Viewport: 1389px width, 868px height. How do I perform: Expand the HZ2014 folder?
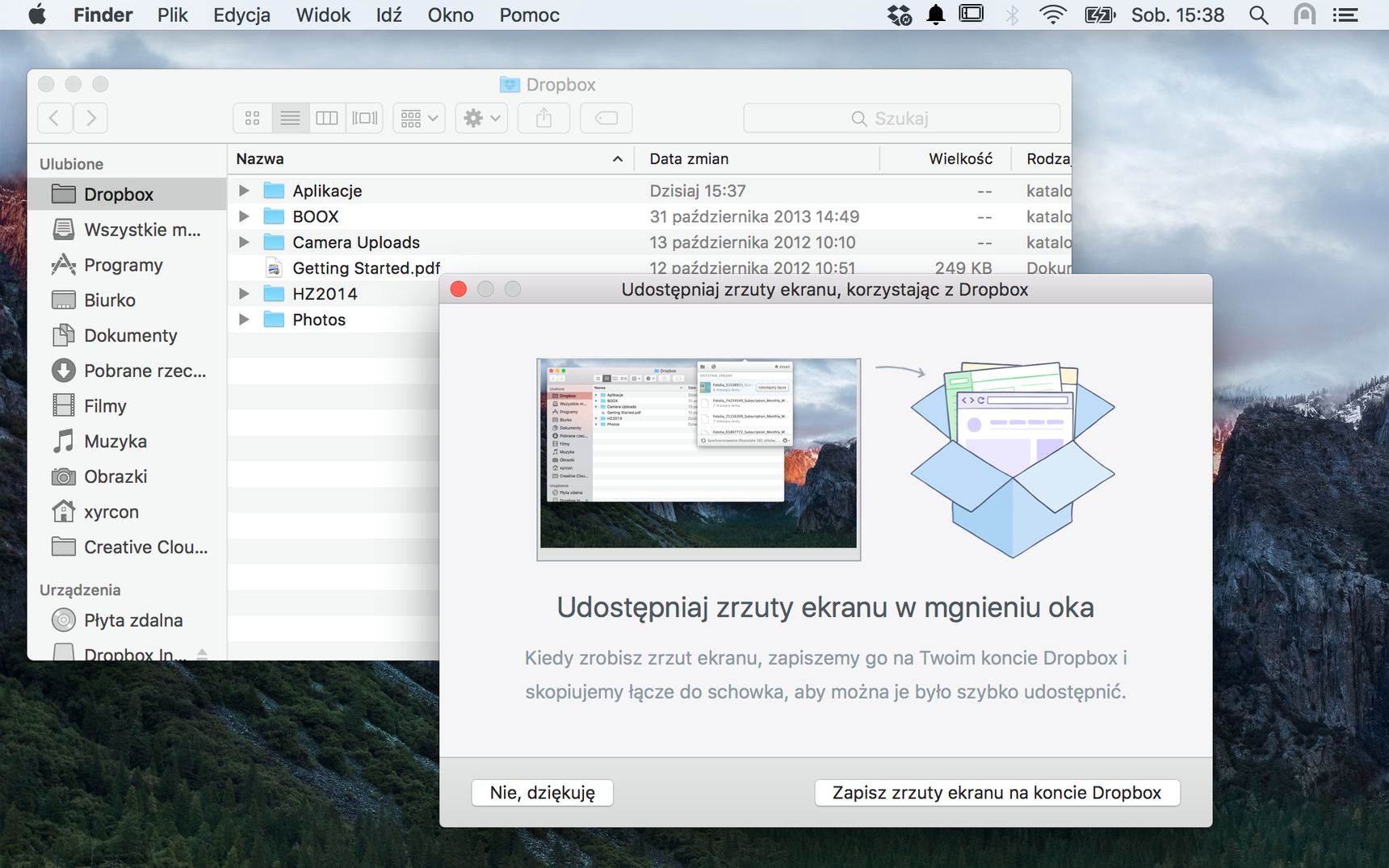[x=244, y=294]
